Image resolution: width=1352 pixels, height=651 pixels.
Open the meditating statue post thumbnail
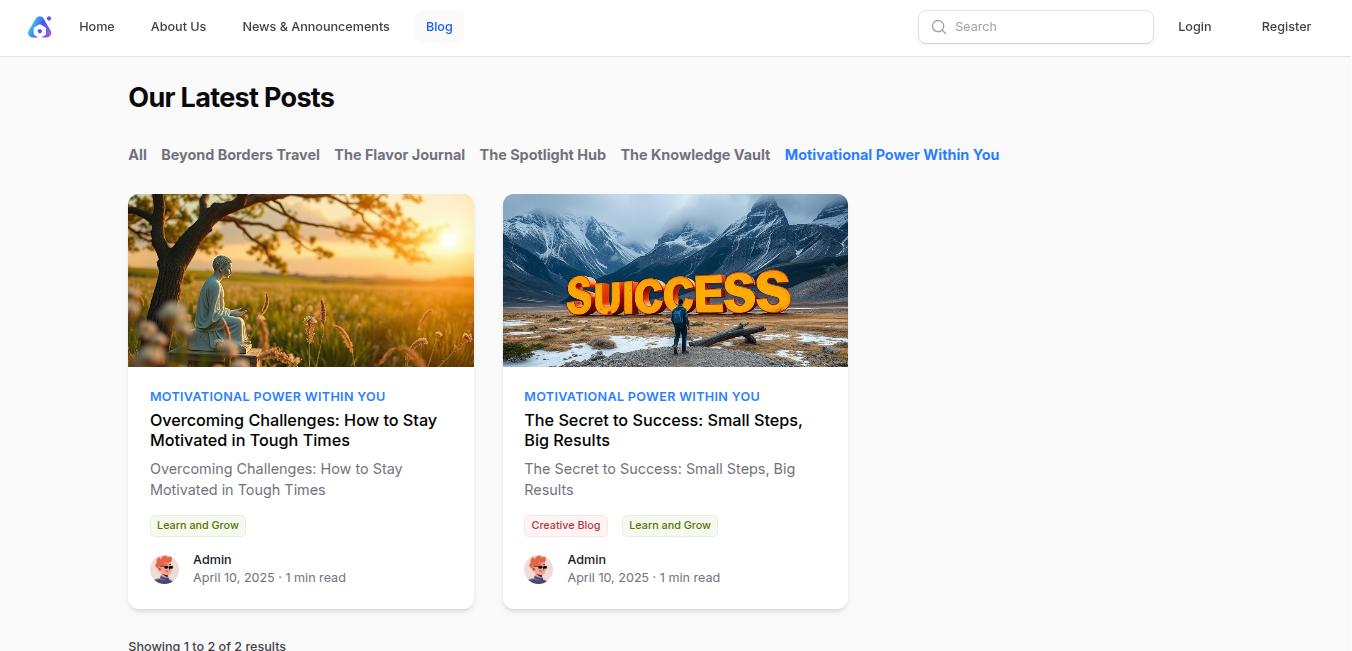pos(301,280)
